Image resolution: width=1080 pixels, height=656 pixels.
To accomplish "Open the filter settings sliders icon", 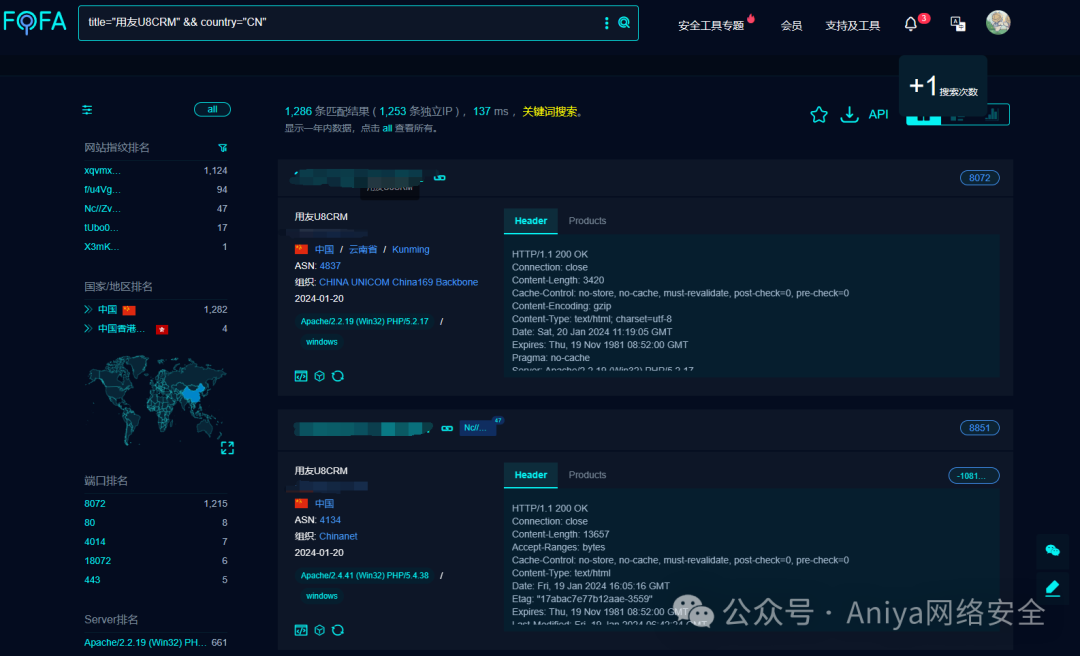I will (87, 109).
